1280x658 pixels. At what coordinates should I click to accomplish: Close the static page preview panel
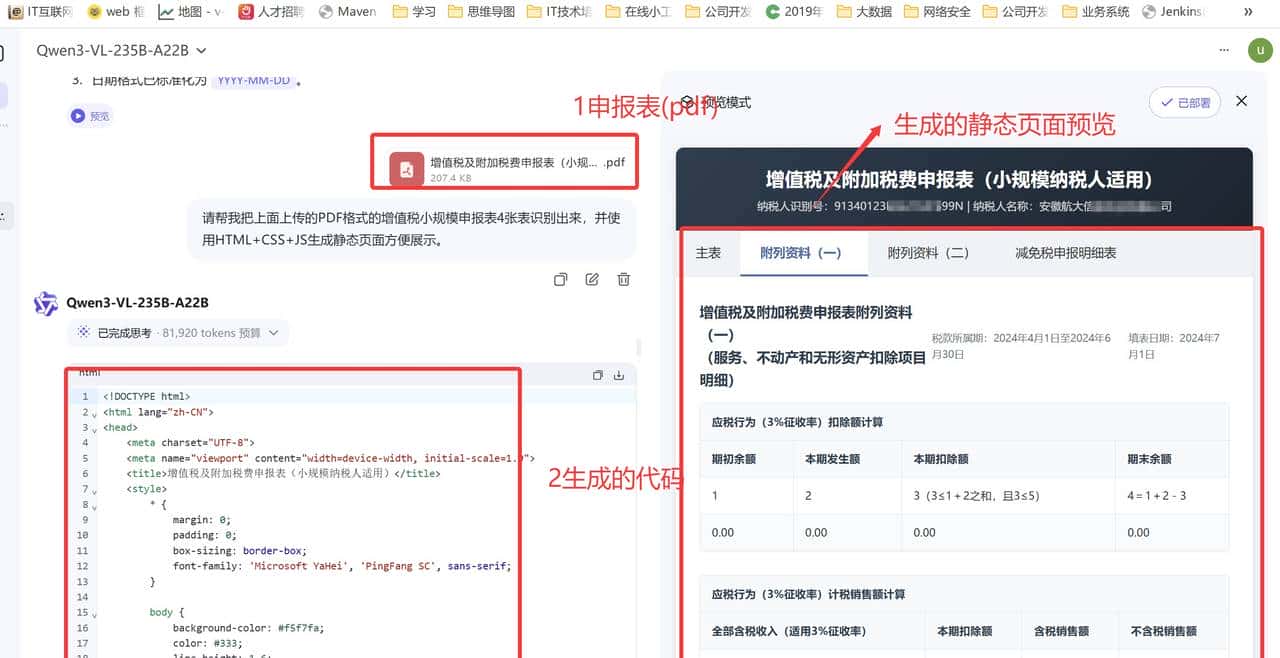coord(1241,101)
